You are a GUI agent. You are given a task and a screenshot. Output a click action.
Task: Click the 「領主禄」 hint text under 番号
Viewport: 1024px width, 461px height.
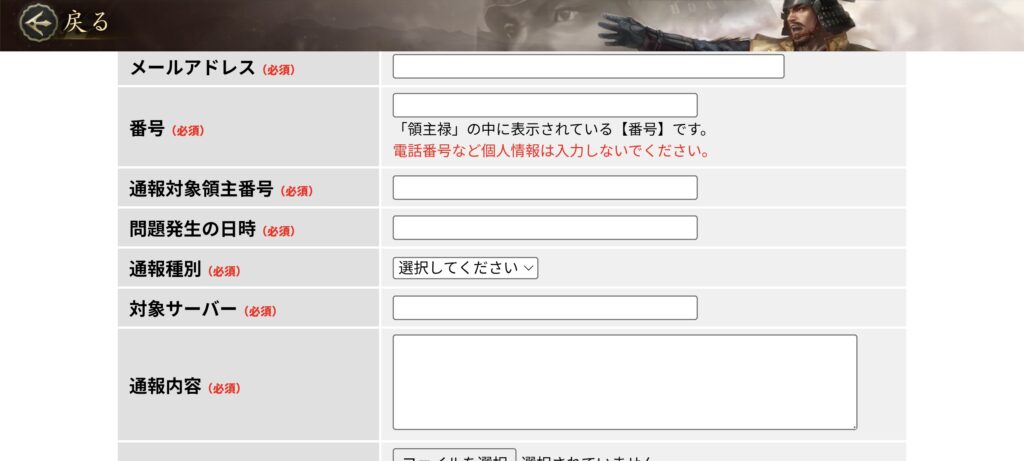pyautogui.click(x=551, y=130)
